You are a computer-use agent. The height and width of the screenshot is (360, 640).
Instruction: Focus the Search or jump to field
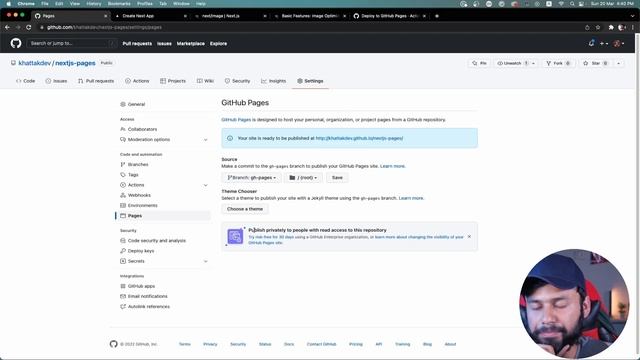(72, 43)
